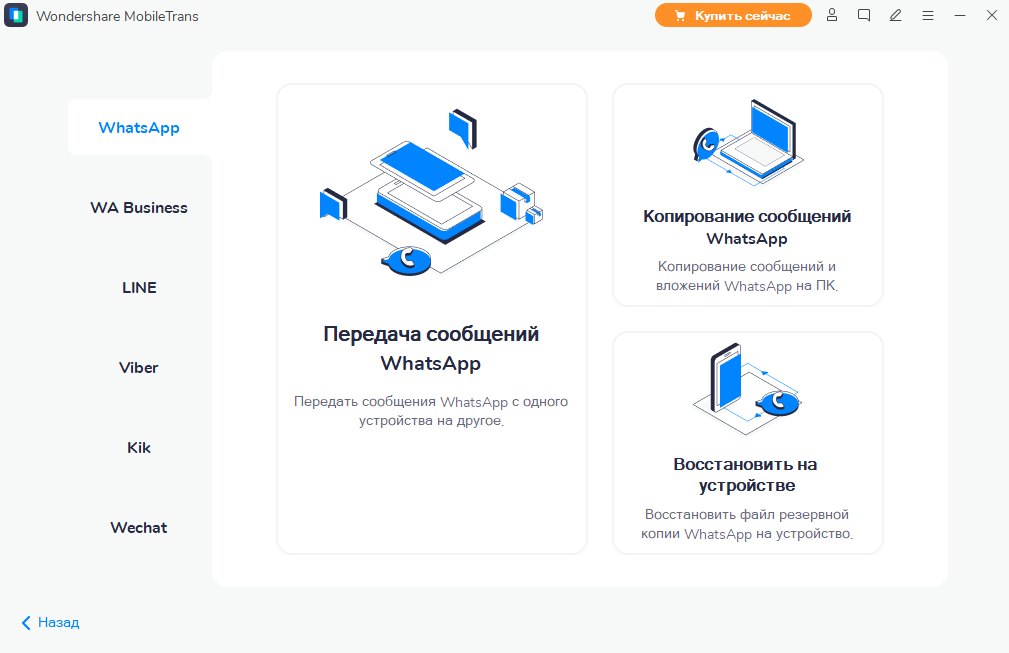This screenshot has height=653, width=1009.
Task: Click the MobileTrans app logo
Action: click(x=16, y=15)
